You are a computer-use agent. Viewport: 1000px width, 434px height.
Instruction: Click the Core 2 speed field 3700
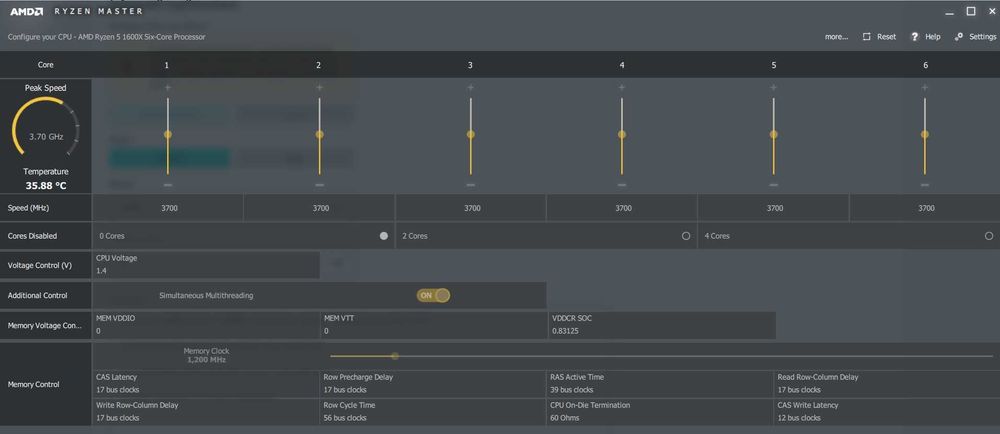[x=319, y=208]
